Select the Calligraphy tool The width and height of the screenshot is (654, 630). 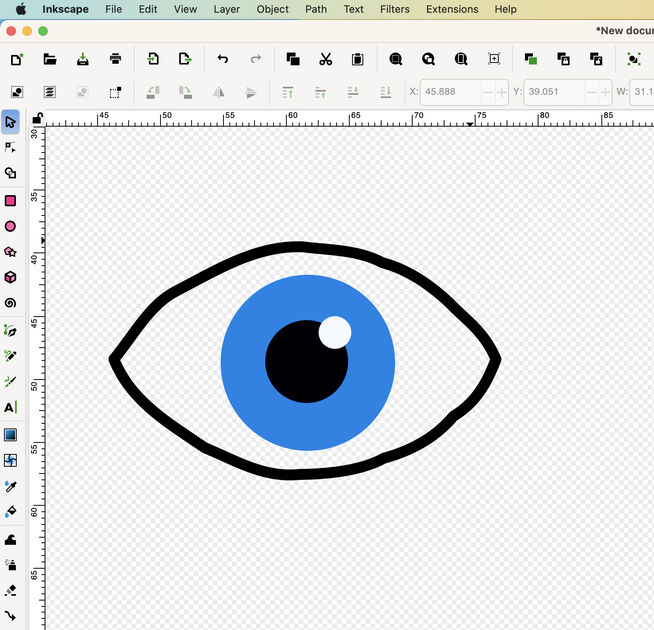point(10,381)
